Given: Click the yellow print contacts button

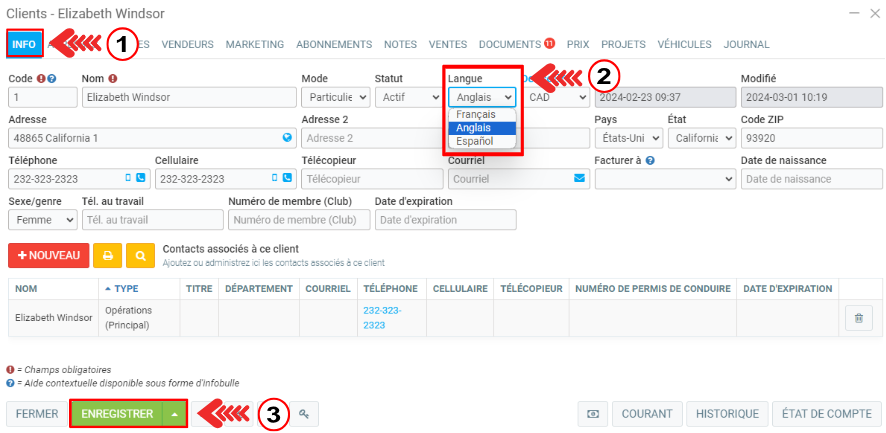Looking at the screenshot, I should tap(108, 255).
